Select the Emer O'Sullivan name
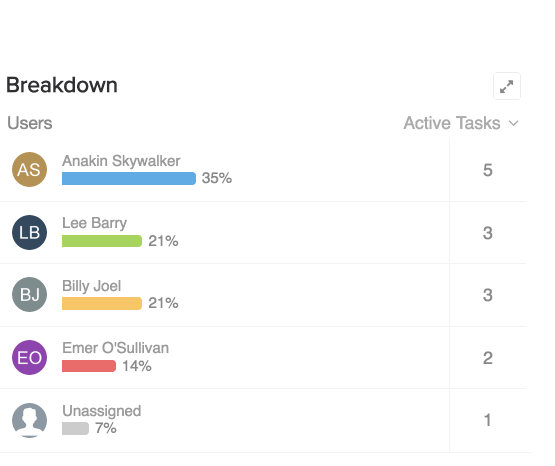Screen dimensions: 555x466 115,348
